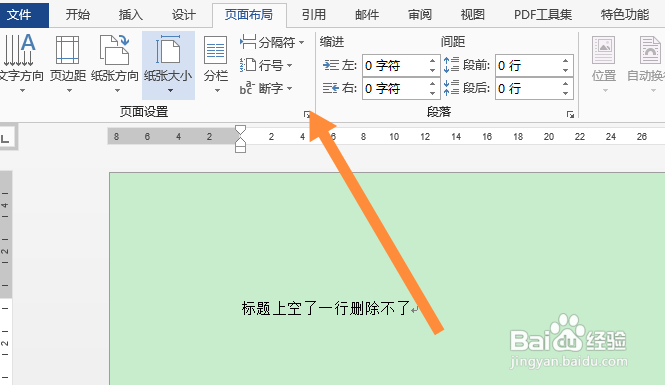Open the 特色功能 tab
This screenshot has height=385, width=665.
coord(625,15)
